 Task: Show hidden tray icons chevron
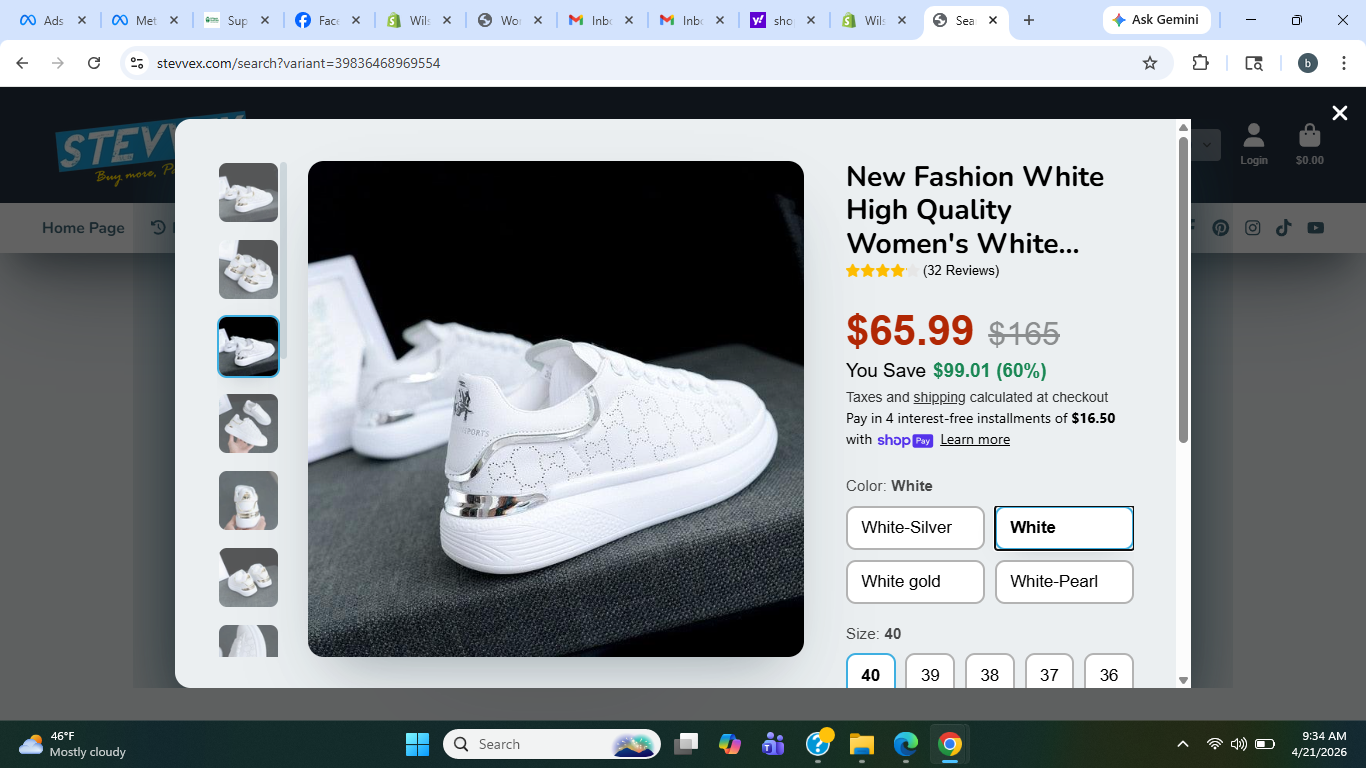tap(1183, 744)
